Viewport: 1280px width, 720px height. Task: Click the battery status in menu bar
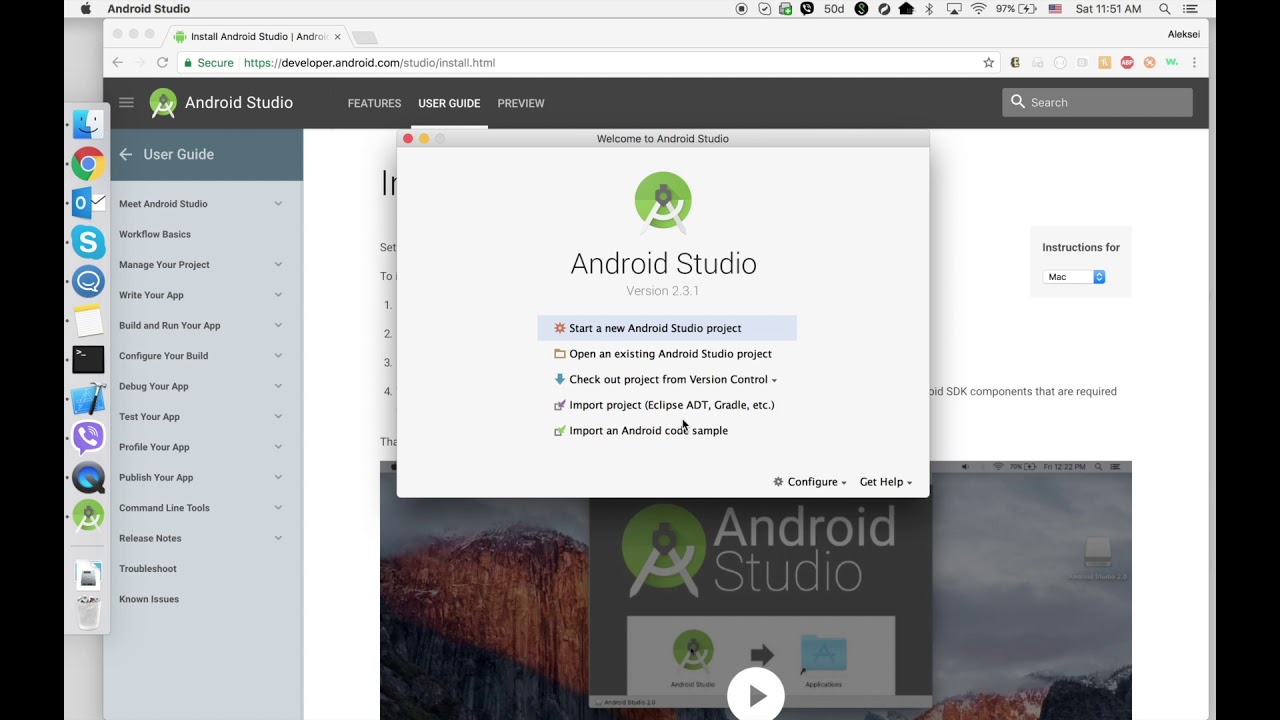tap(1015, 9)
